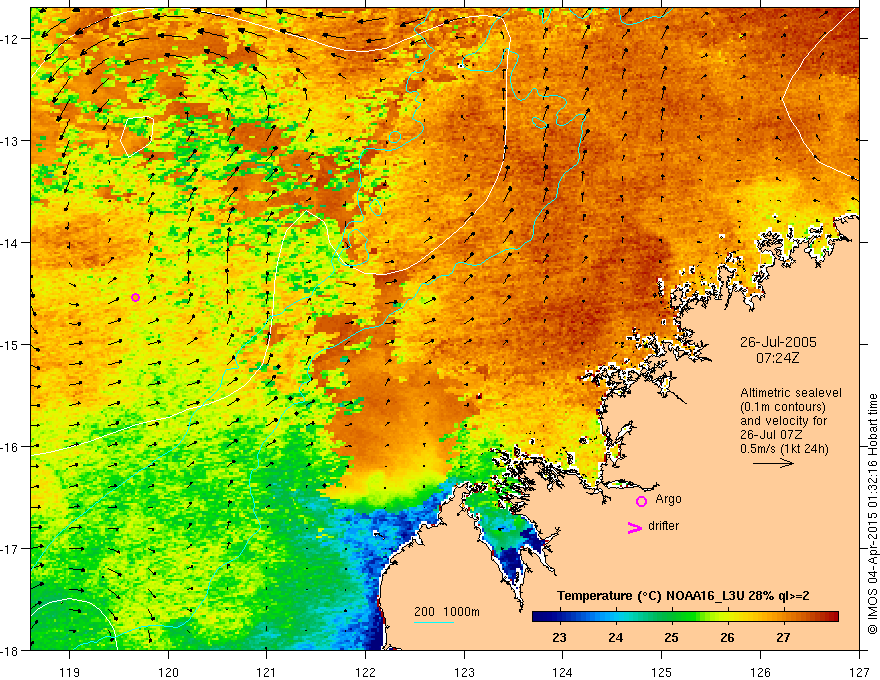This screenshot has width=880, height=680.
Task: Select the 'Argo' legend label
Action: point(668,499)
